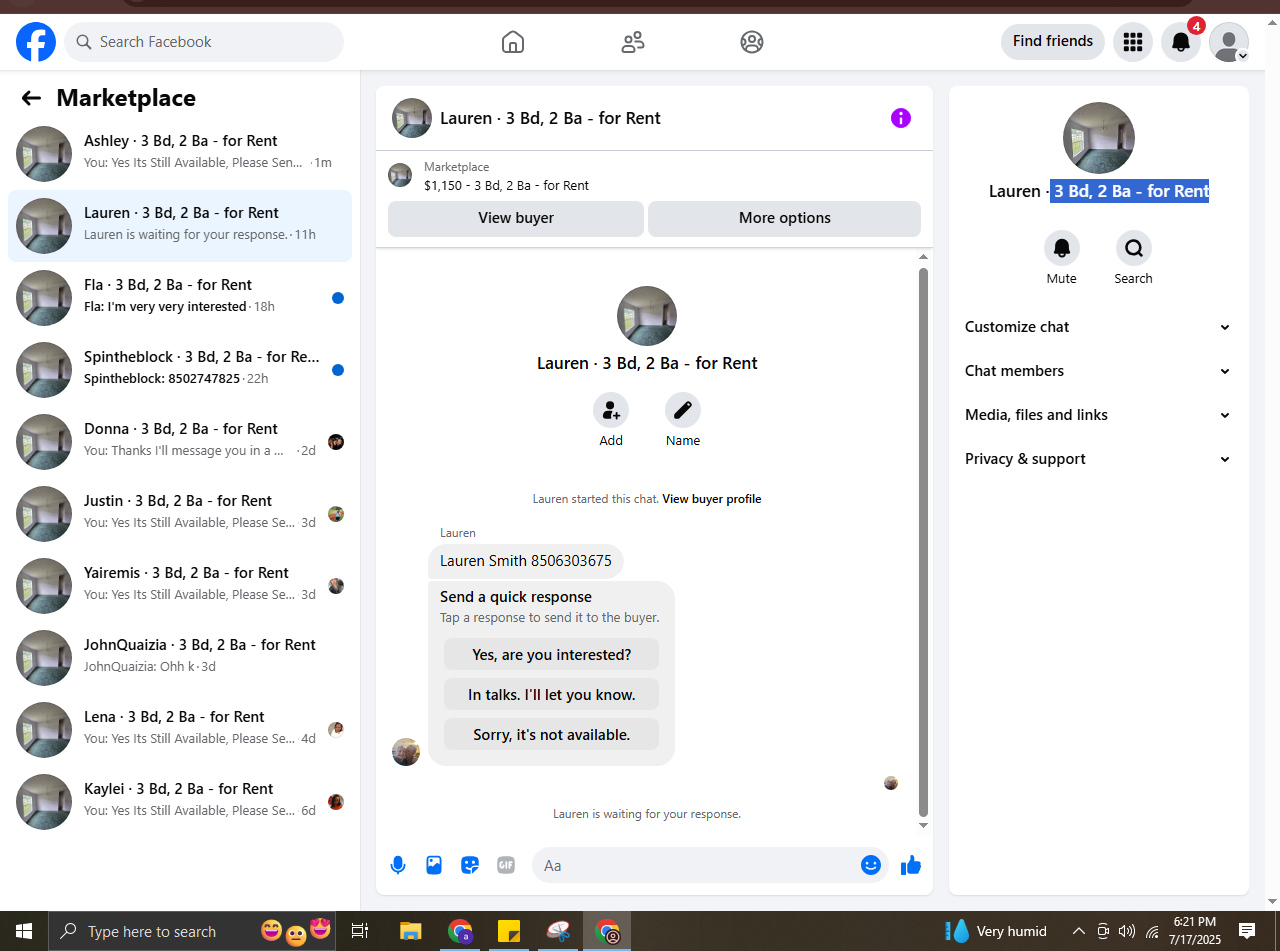Open the Fla conversation
The width and height of the screenshot is (1280, 951).
[x=180, y=298]
